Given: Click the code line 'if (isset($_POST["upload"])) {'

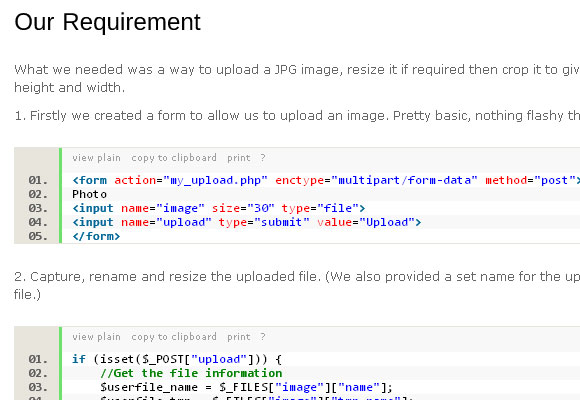Looking at the screenshot, I should pyautogui.click(x=177, y=359).
